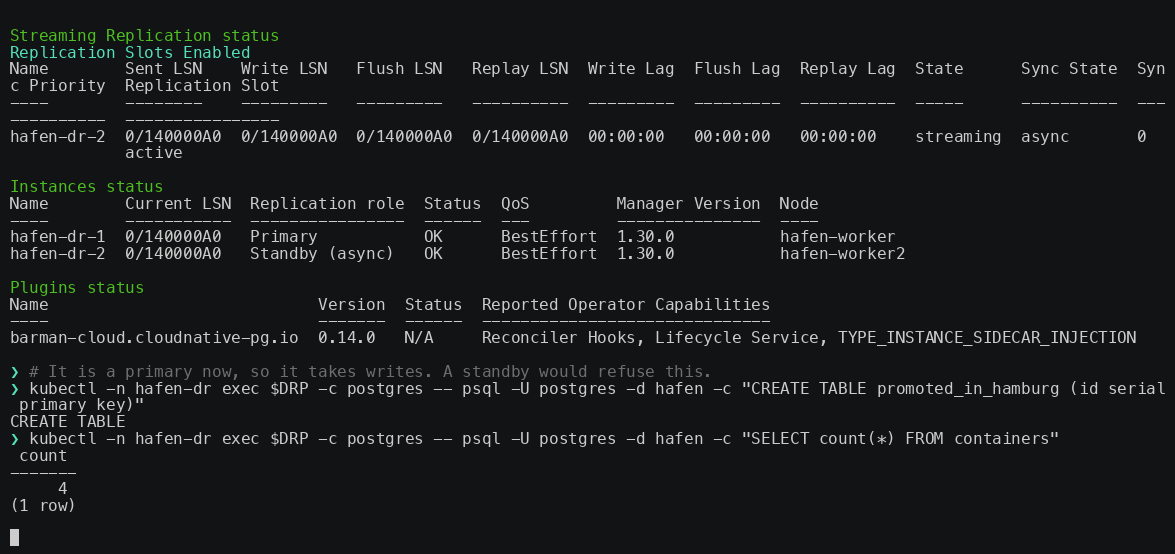
Task: Click hafen-dr-2 in the streaming replication row
Action: (x=58, y=136)
